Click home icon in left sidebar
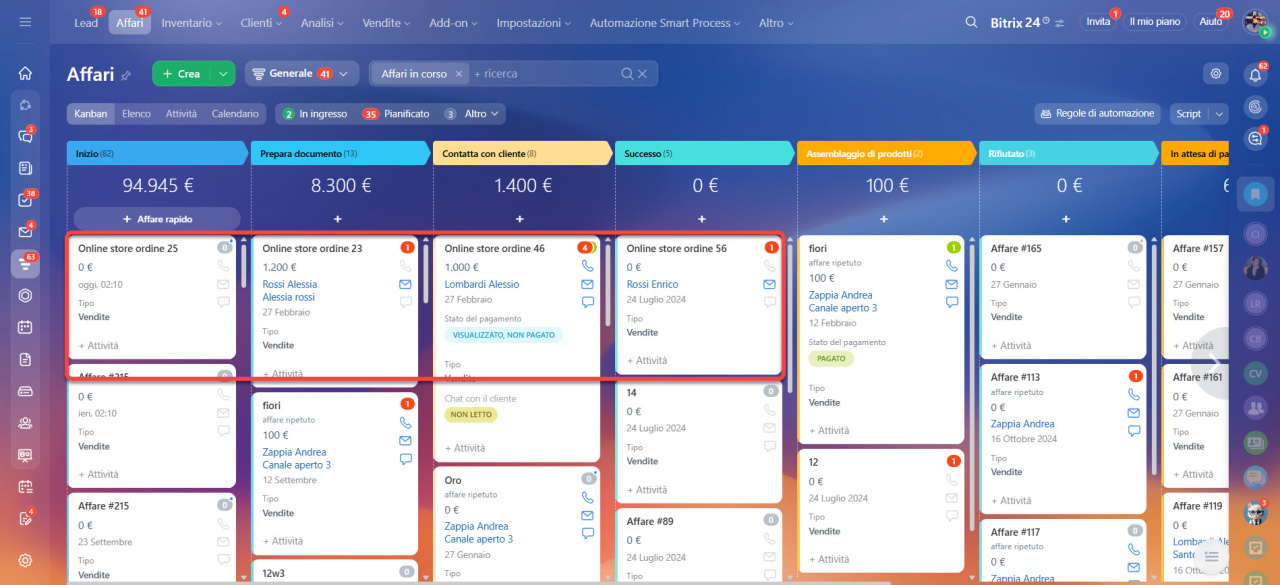1280x585 pixels. click(25, 74)
